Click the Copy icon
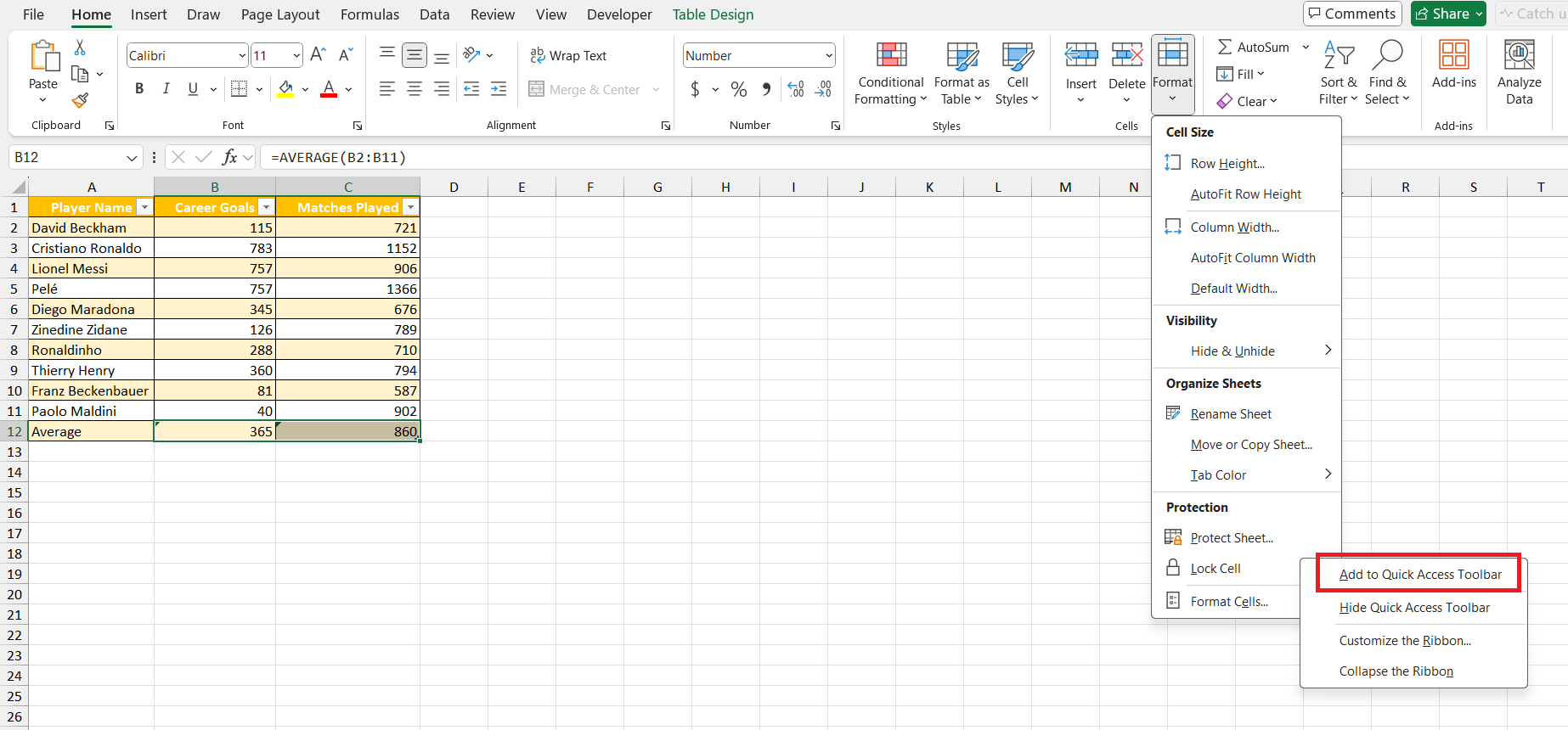 point(80,74)
